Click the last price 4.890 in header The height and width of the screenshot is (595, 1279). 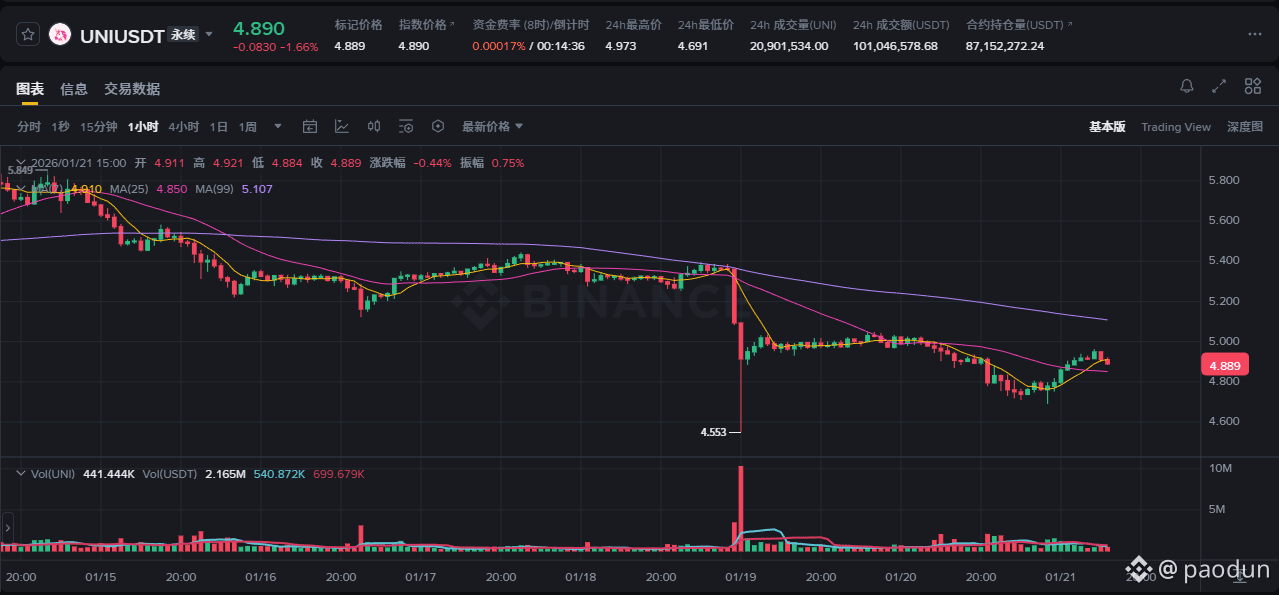tap(259, 28)
